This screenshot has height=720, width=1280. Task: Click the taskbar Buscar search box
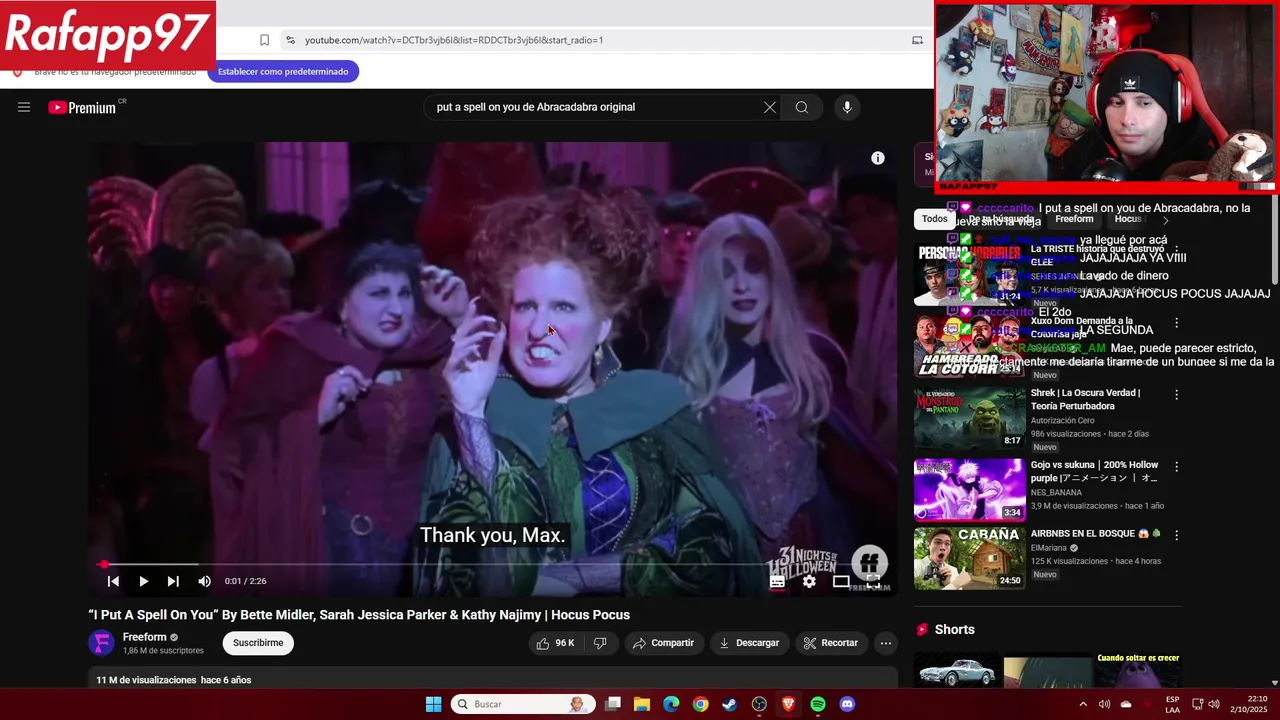523,704
